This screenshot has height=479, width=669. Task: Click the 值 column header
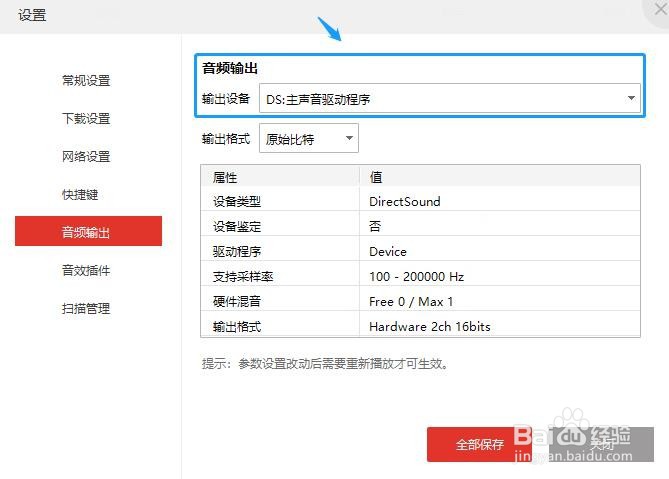click(500, 177)
